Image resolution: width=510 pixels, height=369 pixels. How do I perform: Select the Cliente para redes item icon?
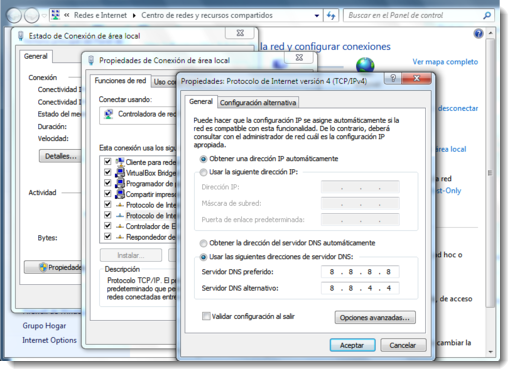[x=120, y=162]
